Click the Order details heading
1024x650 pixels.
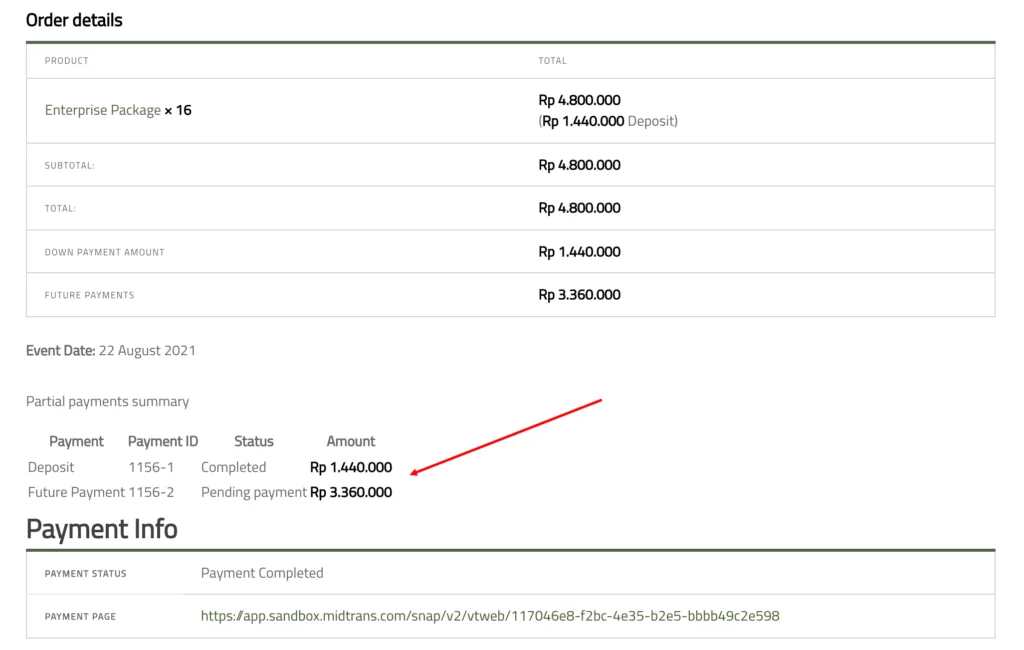74,20
